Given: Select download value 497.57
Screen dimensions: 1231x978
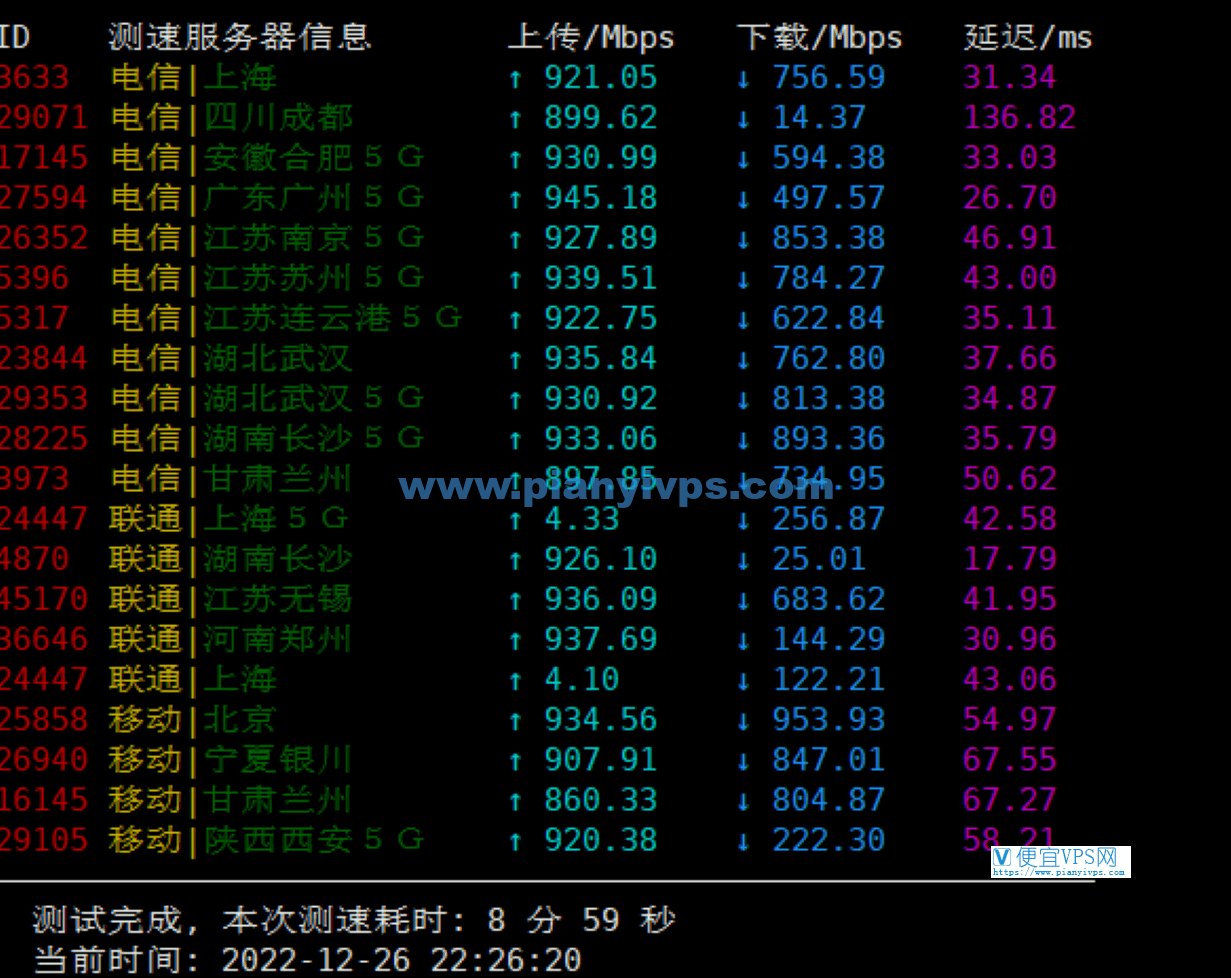Looking at the screenshot, I should pyautogui.click(x=829, y=197).
